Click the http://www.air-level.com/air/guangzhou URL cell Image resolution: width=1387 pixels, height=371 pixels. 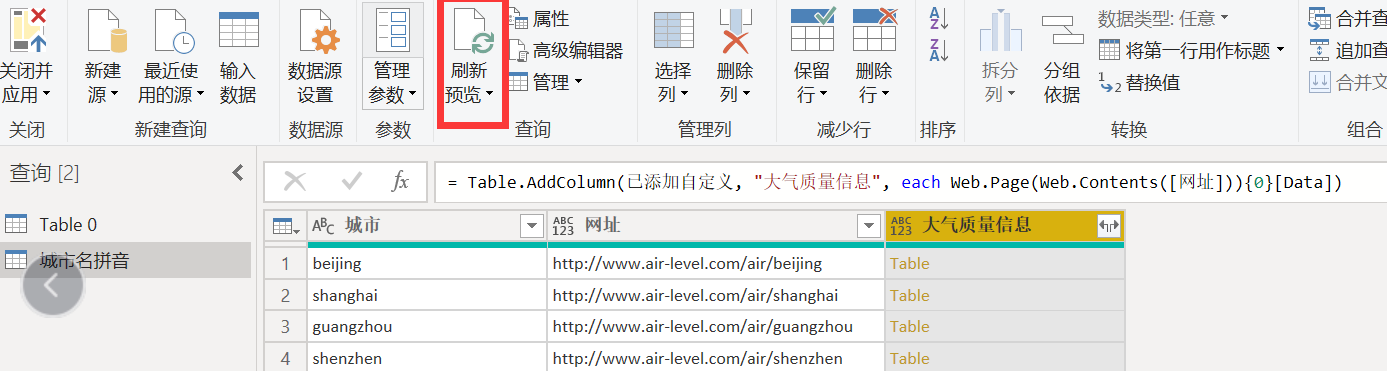[716, 326]
